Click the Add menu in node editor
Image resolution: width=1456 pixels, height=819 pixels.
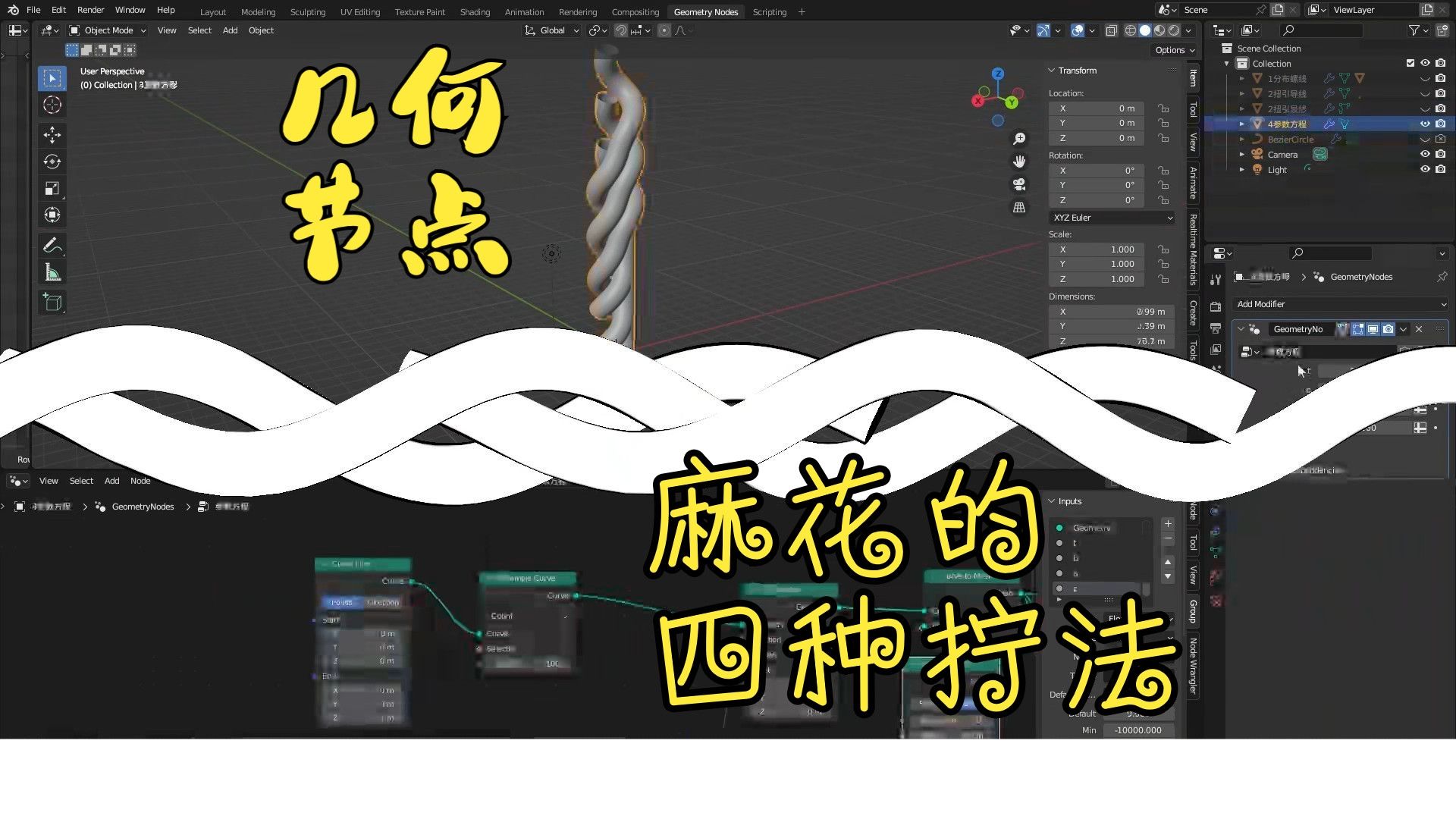pos(112,481)
